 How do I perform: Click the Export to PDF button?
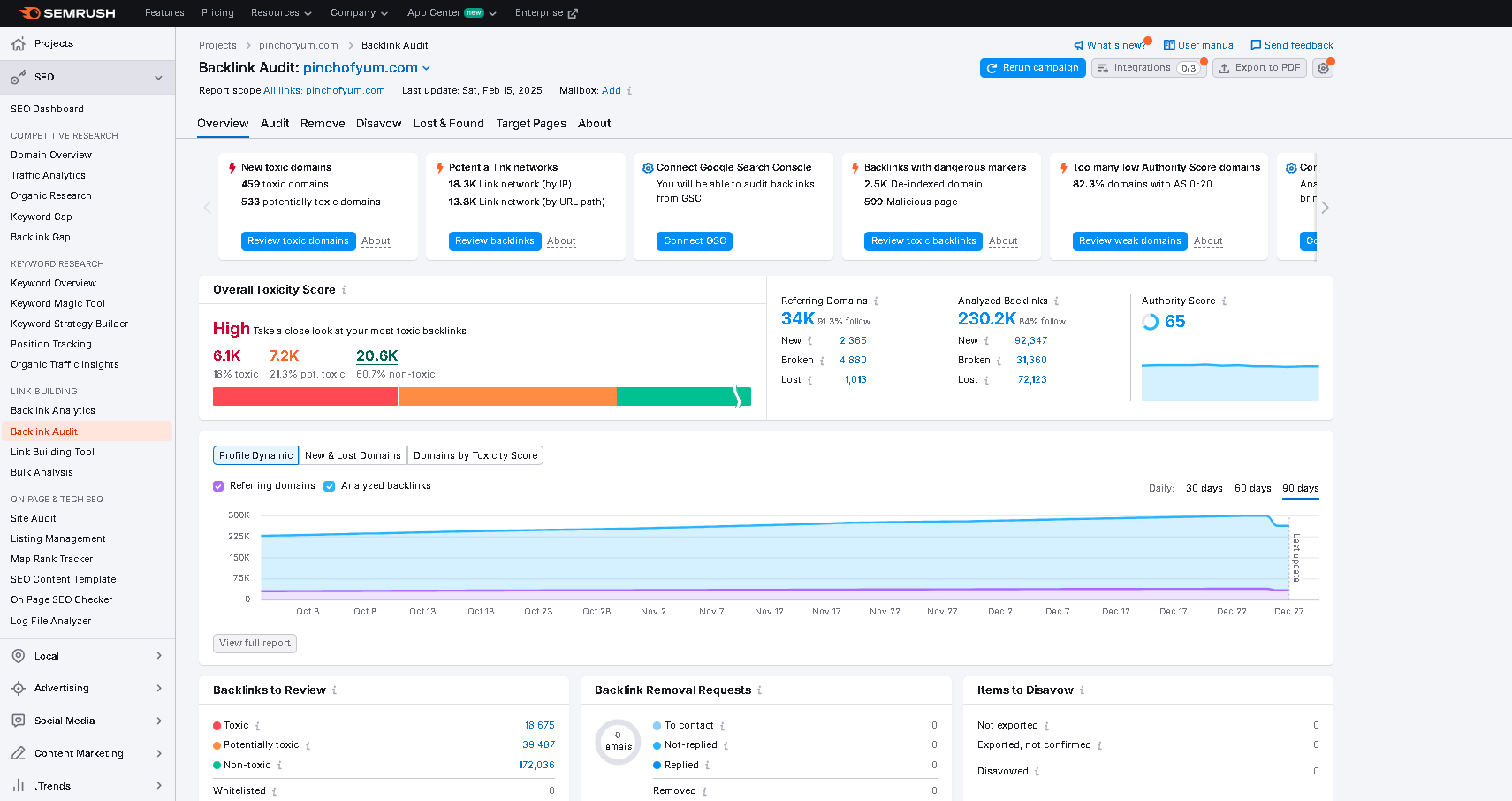[x=1259, y=68]
